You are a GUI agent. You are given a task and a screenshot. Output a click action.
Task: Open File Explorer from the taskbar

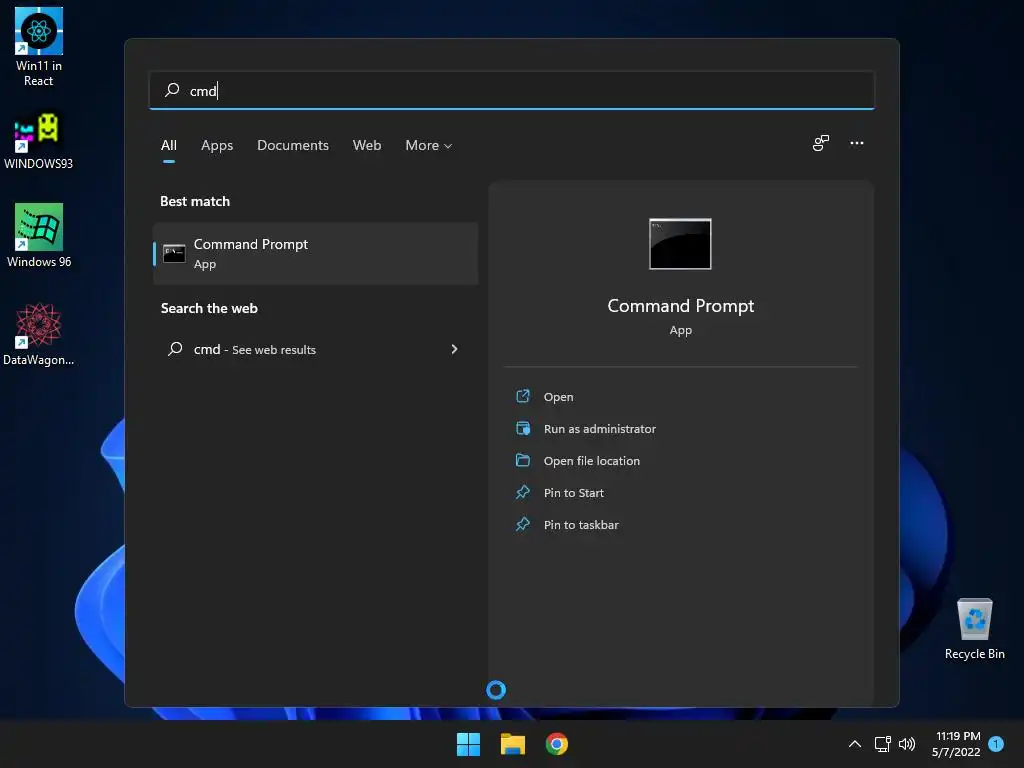point(513,744)
